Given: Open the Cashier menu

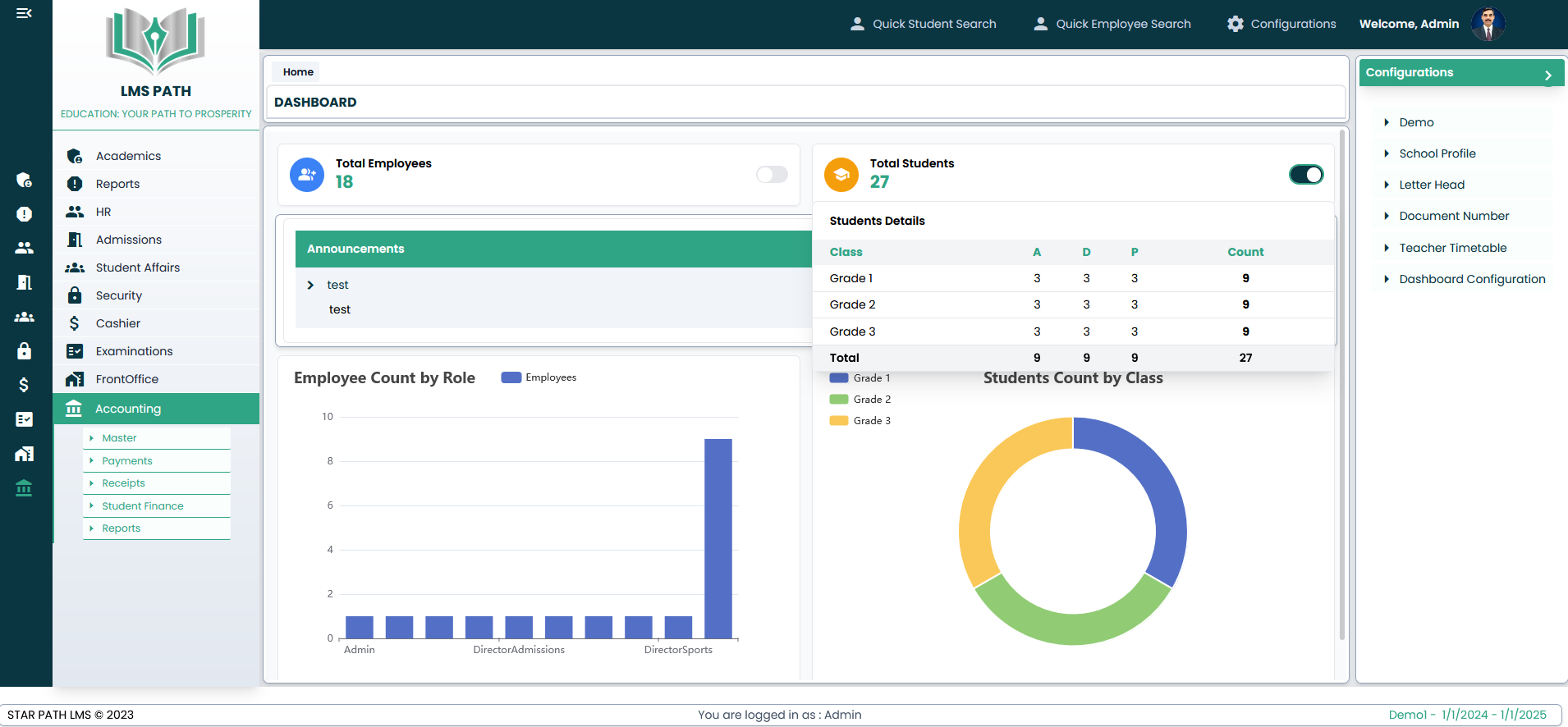Looking at the screenshot, I should 156,323.
